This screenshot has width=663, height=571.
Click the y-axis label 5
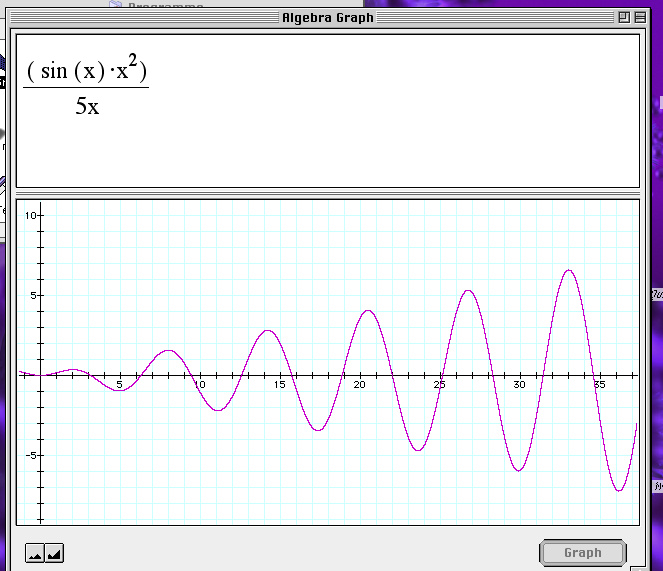coord(33,296)
